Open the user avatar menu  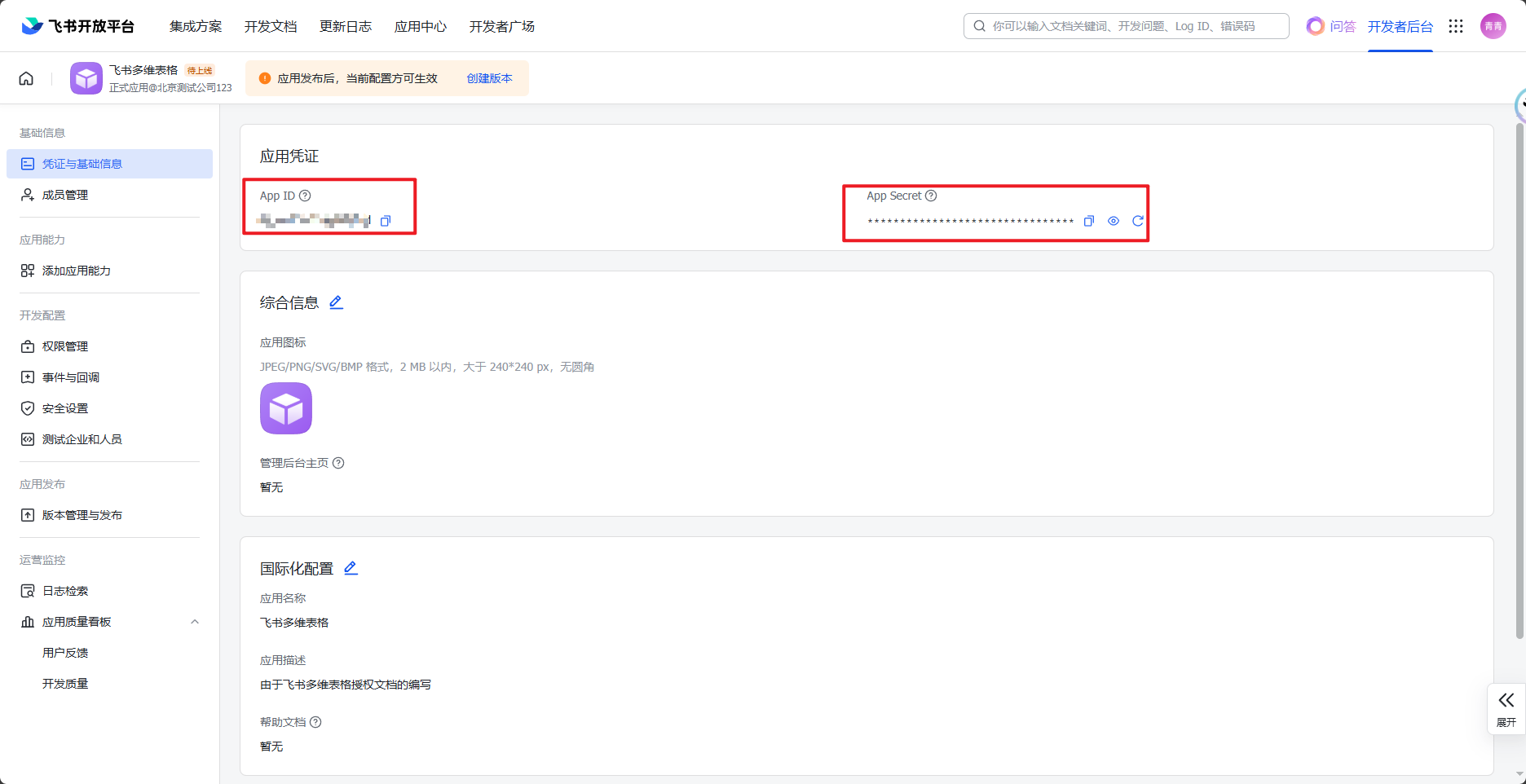click(x=1493, y=26)
